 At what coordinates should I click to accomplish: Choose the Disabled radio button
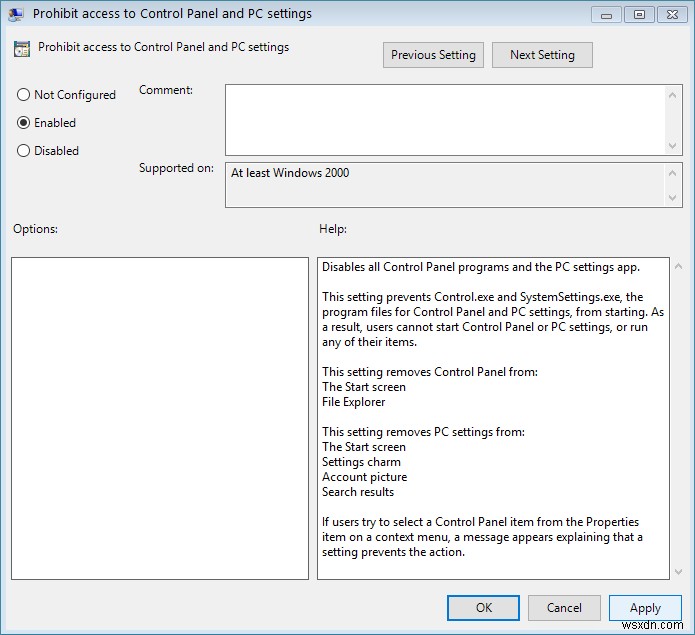(24, 151)
